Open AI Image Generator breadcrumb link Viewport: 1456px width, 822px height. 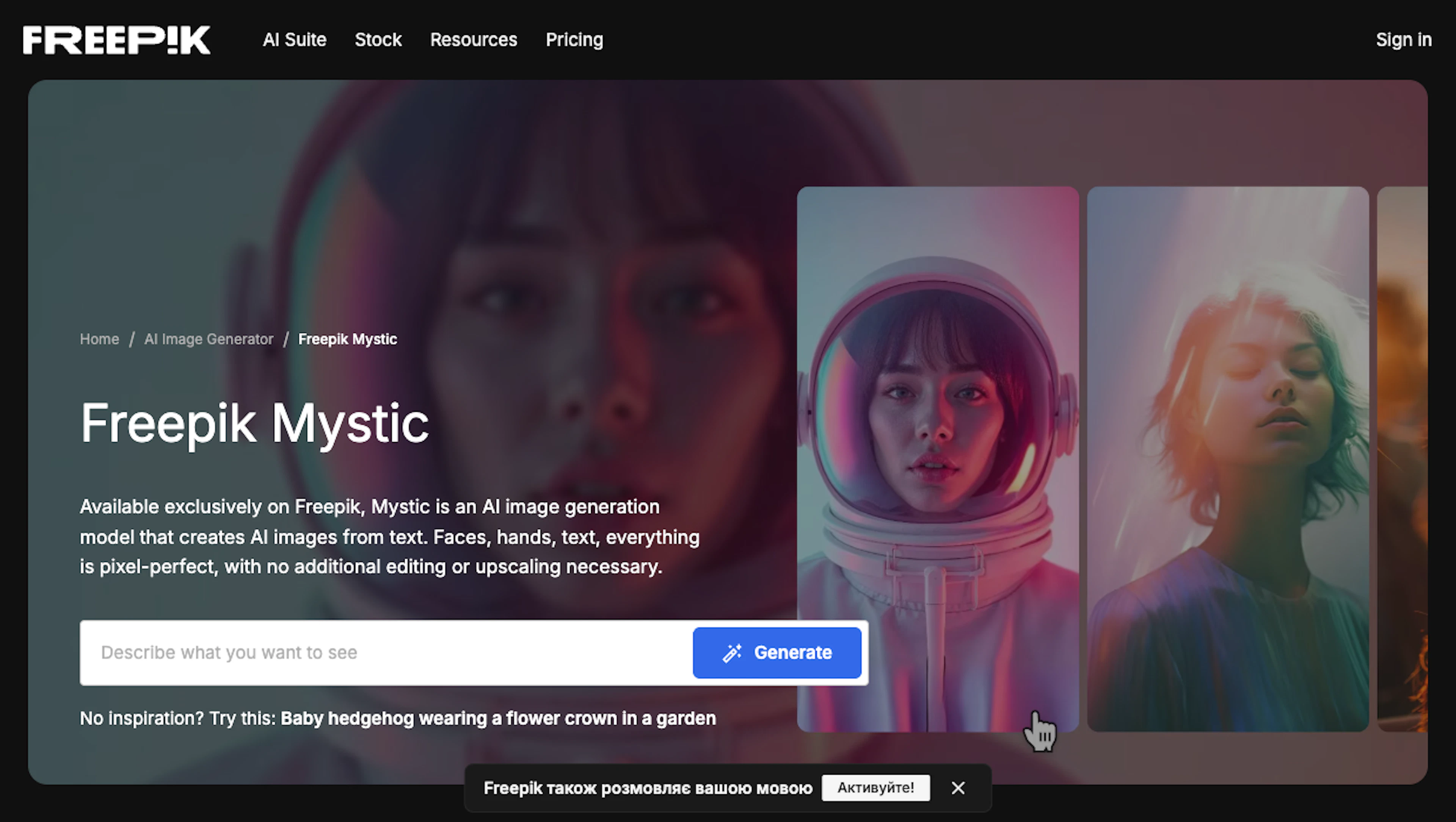209,339
